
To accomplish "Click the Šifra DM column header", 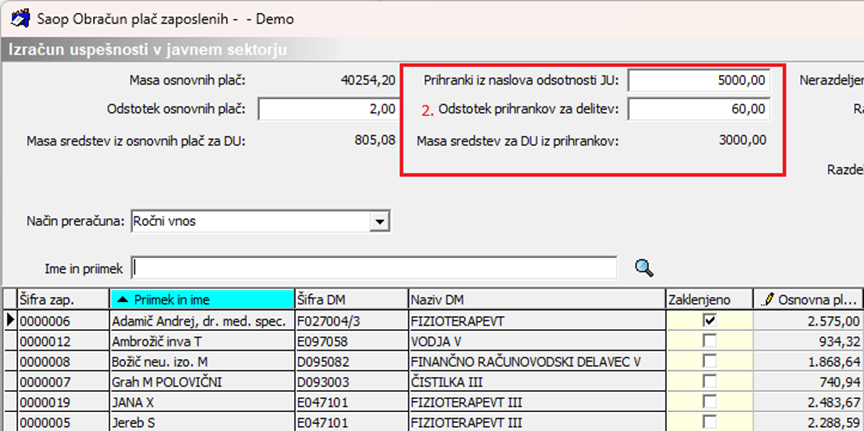I will 352,300.
